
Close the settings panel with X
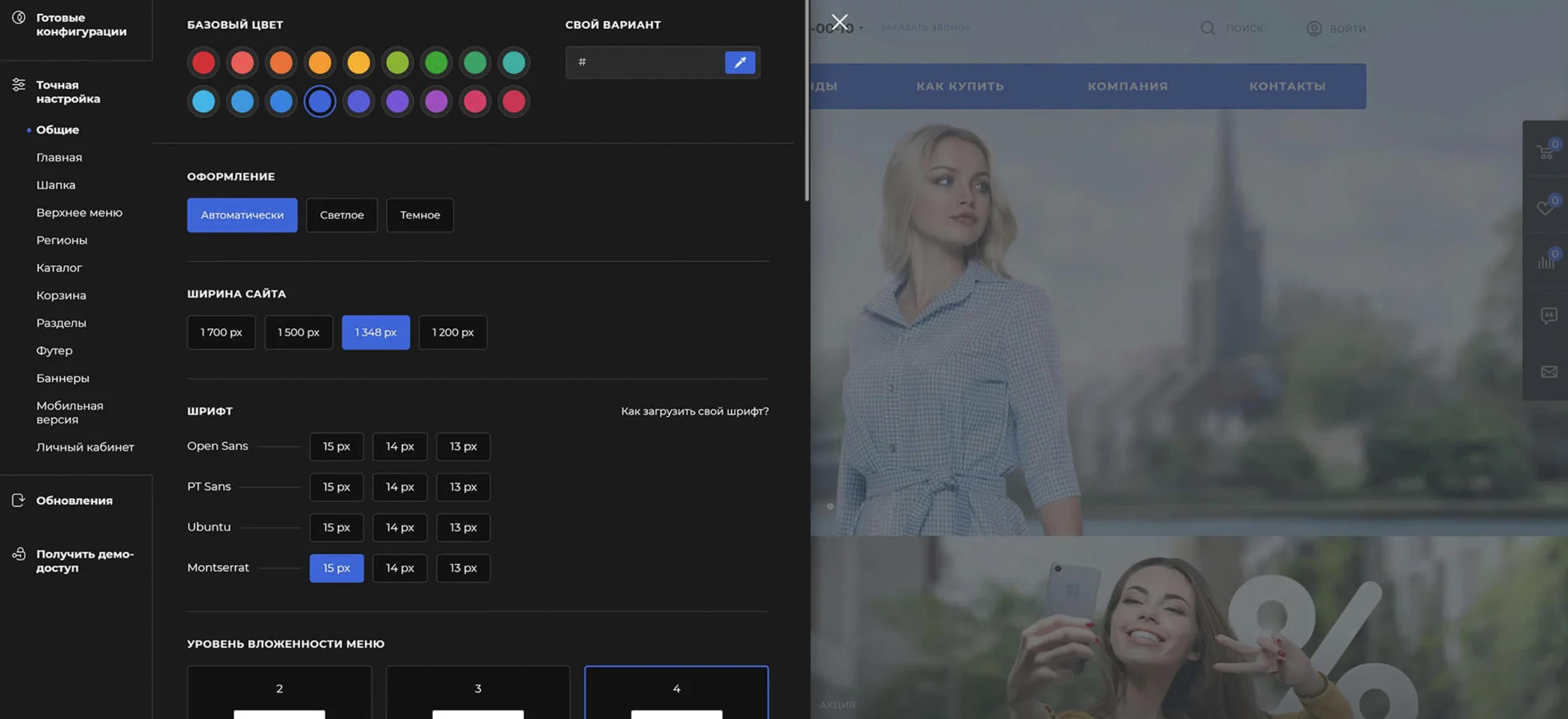click(x=839, y=22)
